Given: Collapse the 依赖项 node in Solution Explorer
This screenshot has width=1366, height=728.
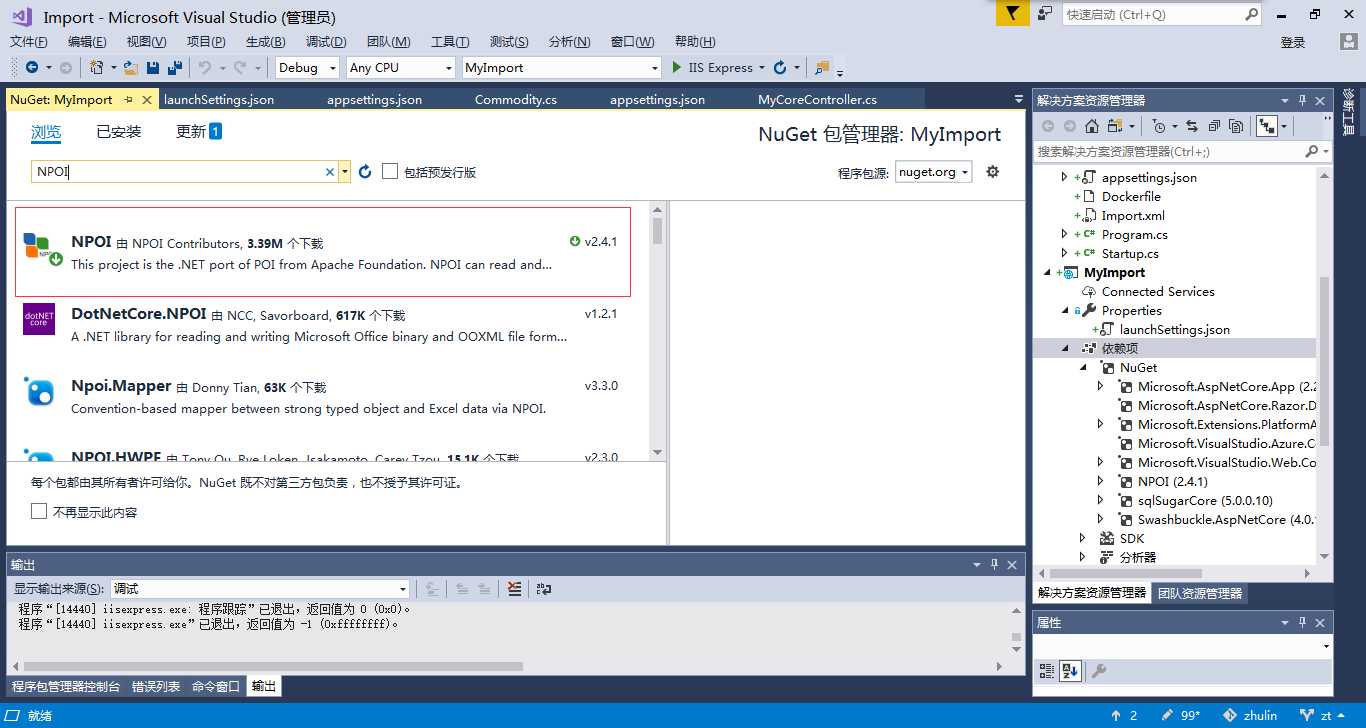Looking at the screenshot, I should click(x=1064, y=348).
